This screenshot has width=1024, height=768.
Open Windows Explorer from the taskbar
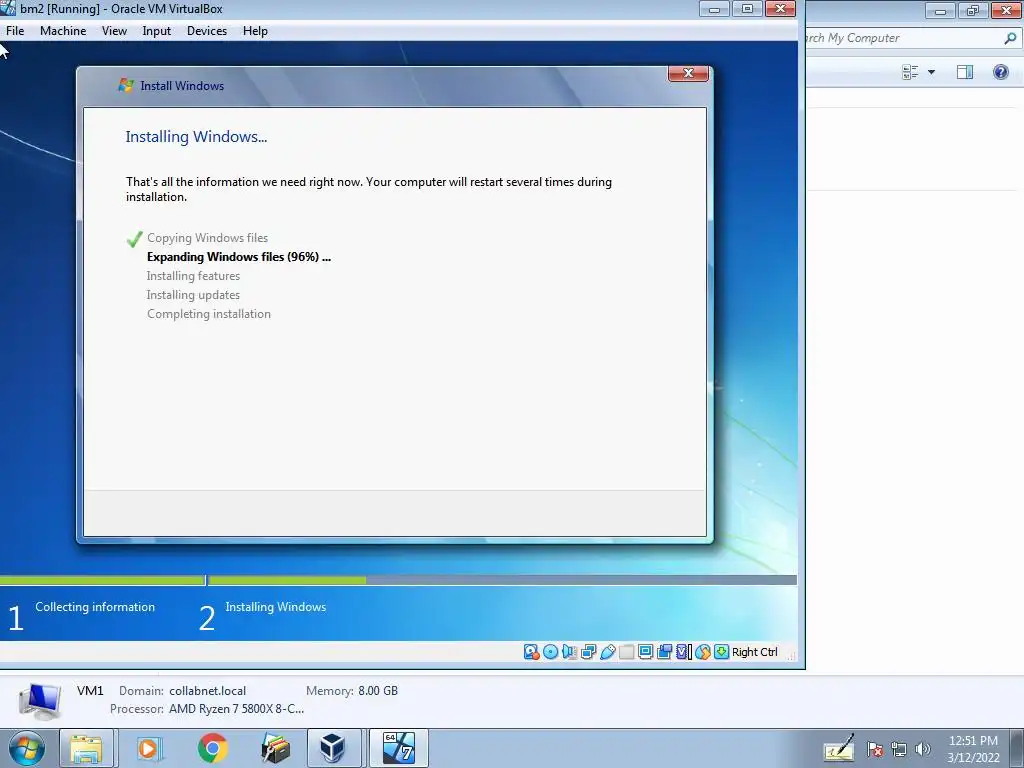(x=86, y=748)
